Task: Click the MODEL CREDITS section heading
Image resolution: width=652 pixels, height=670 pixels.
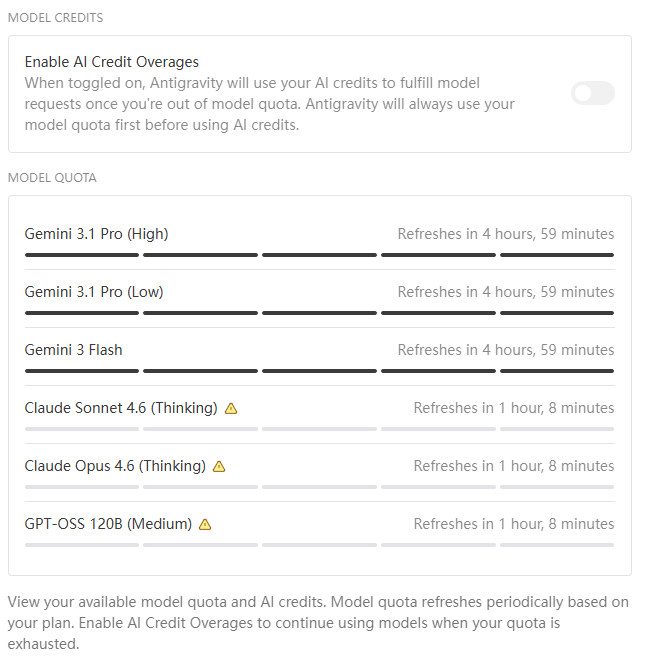Action: point(56,18)
